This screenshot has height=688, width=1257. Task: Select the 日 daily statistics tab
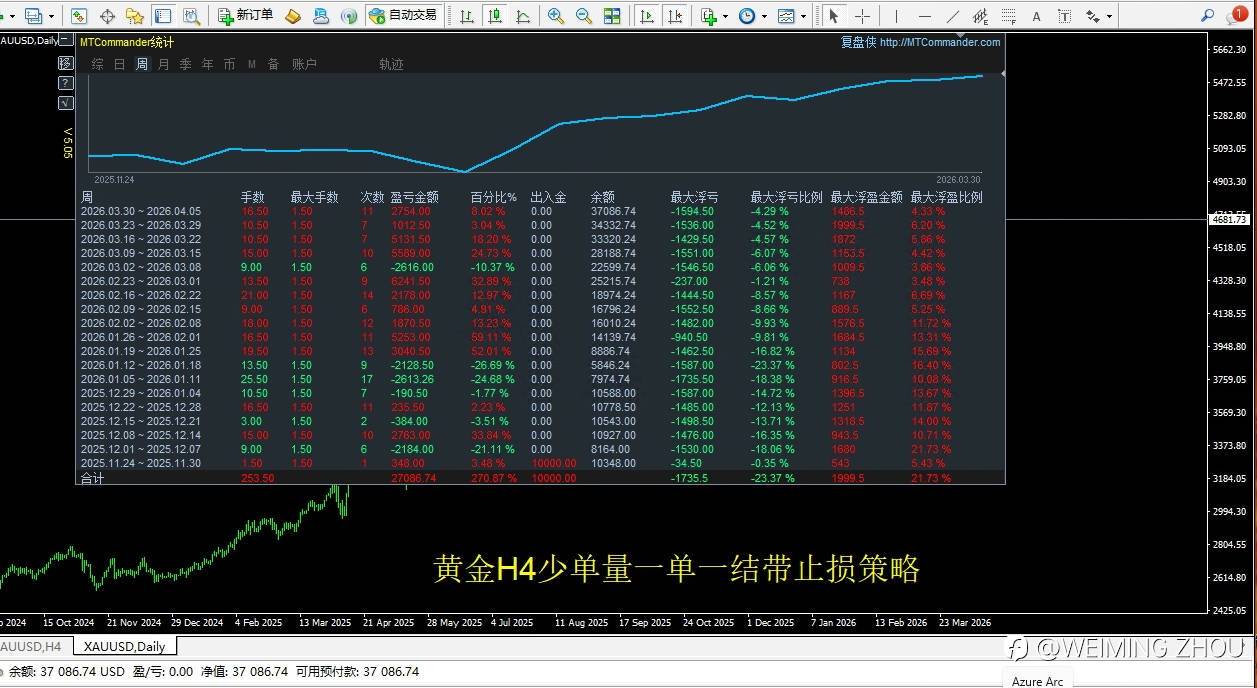pyautogui.click(x=119, y=64)
